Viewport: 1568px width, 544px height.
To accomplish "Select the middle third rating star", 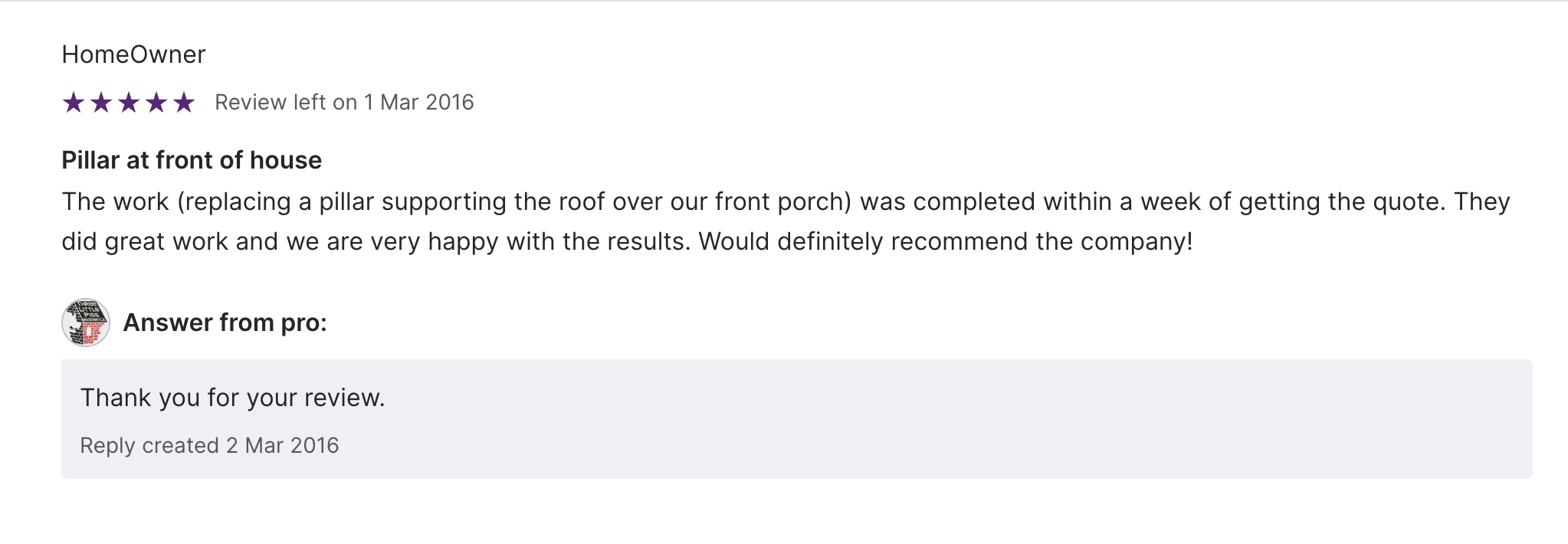I will (x=129, y=103).
